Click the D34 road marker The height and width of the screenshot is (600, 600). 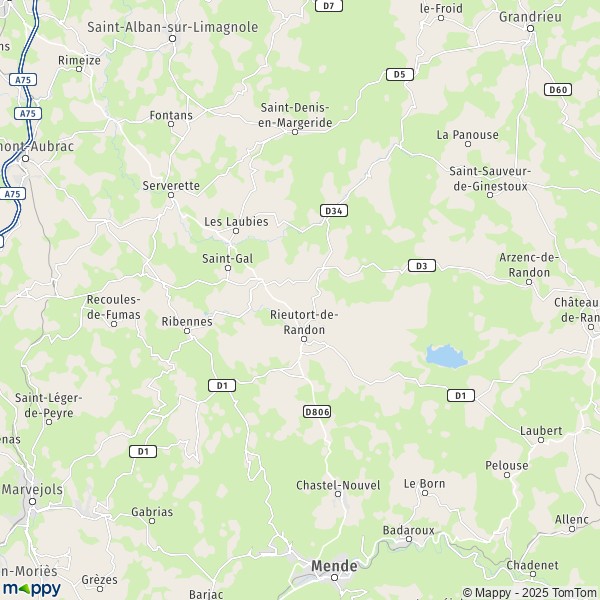coord(334,210)
